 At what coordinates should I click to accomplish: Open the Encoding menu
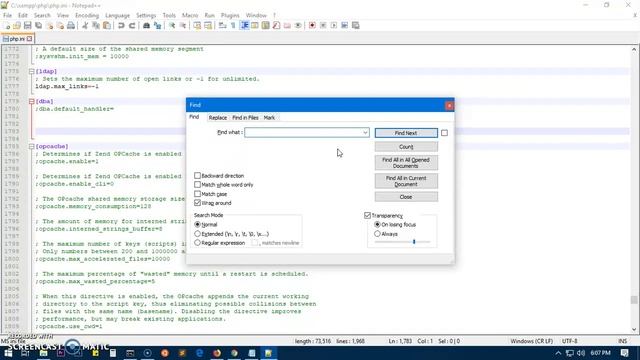pos(87,15)
